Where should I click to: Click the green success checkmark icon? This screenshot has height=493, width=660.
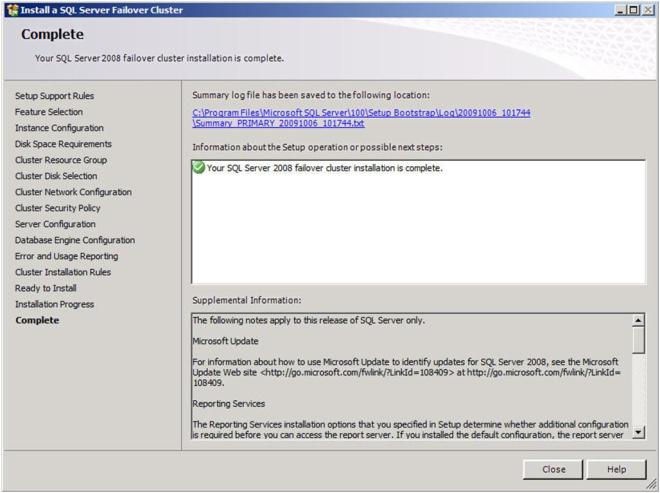199,168
